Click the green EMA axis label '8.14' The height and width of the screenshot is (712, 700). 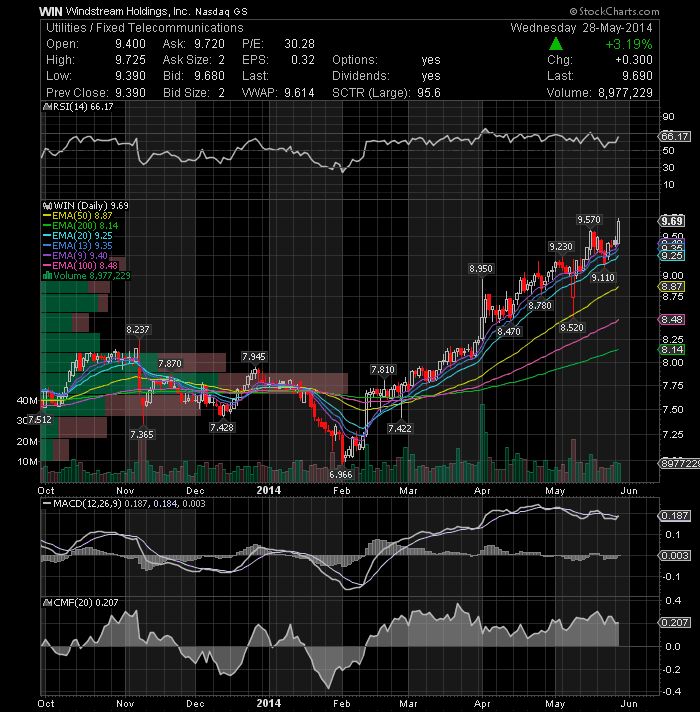pyautogui.click(x=672, y=350)
